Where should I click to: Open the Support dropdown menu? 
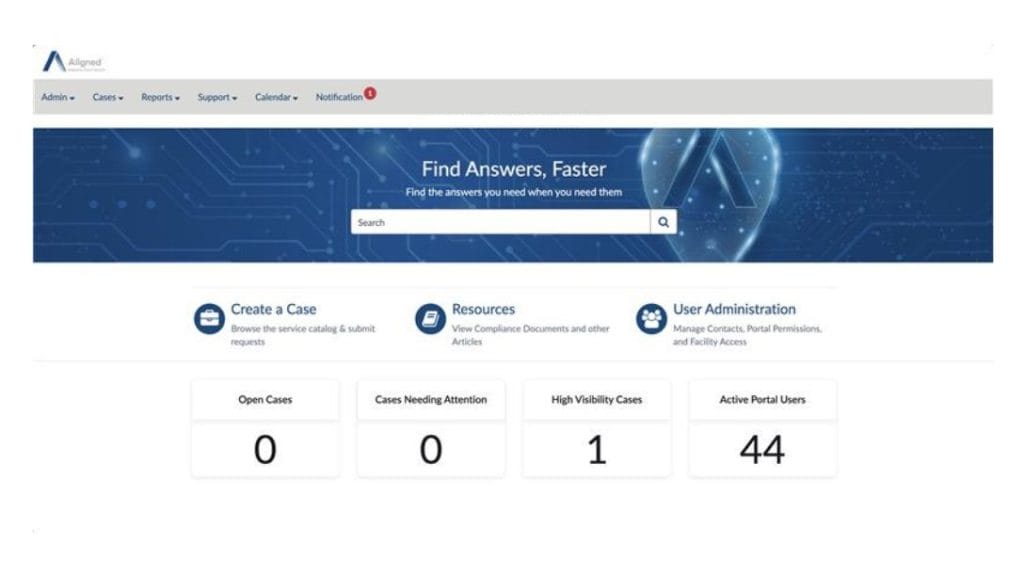pyautogui.click(x=217, y=97)
